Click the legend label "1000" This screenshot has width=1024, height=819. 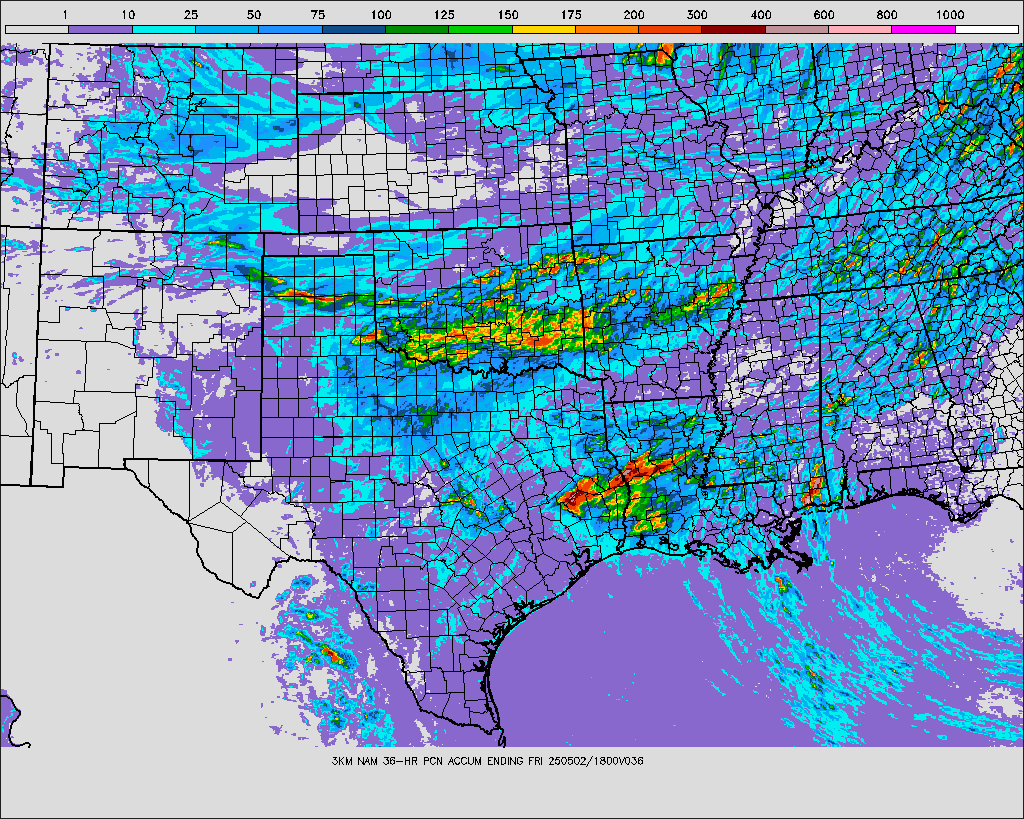coord(950,15)
